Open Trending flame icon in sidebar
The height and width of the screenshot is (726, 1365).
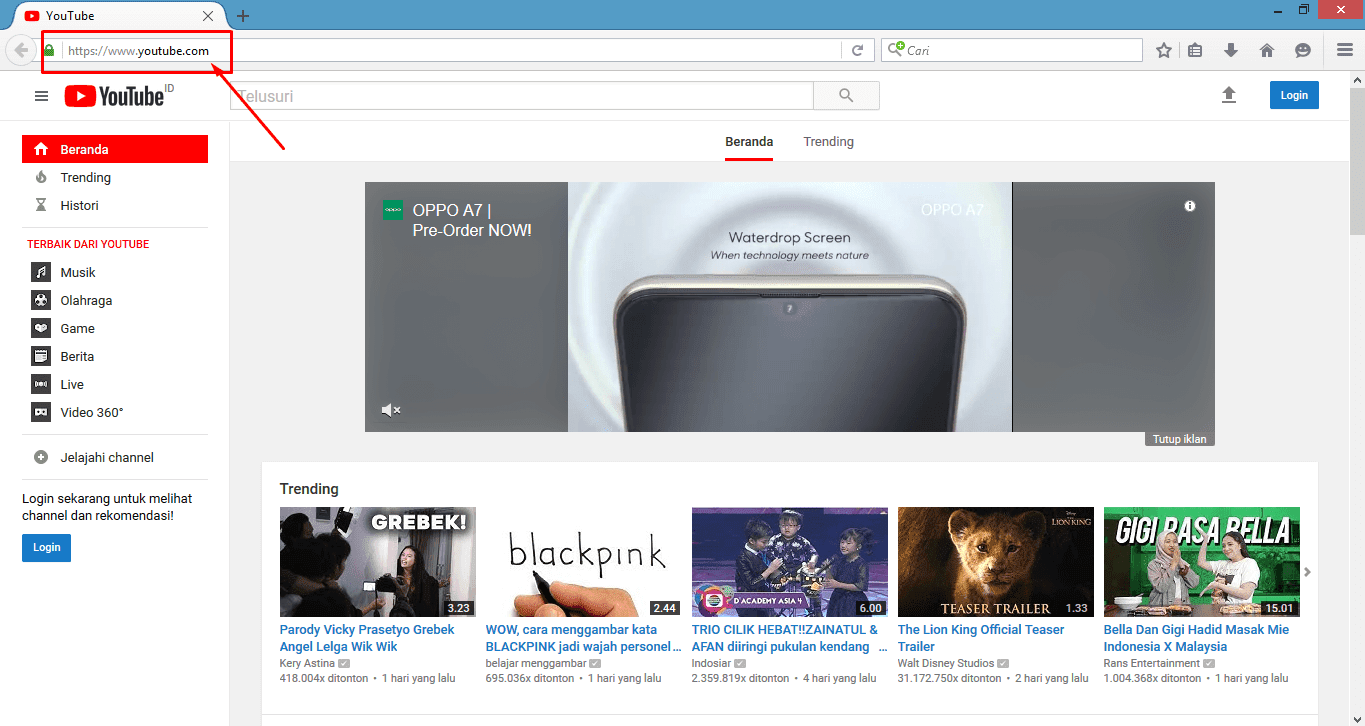(x=41, y=177)
